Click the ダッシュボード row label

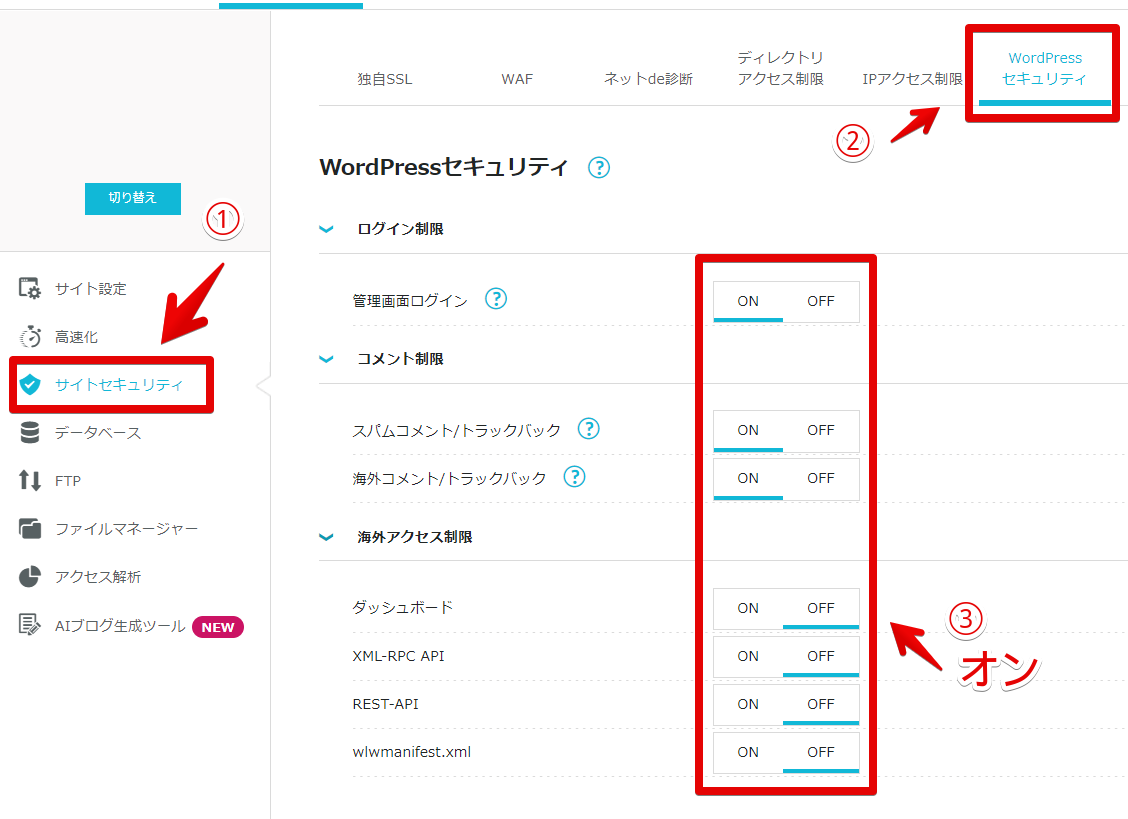pos(402,607)
